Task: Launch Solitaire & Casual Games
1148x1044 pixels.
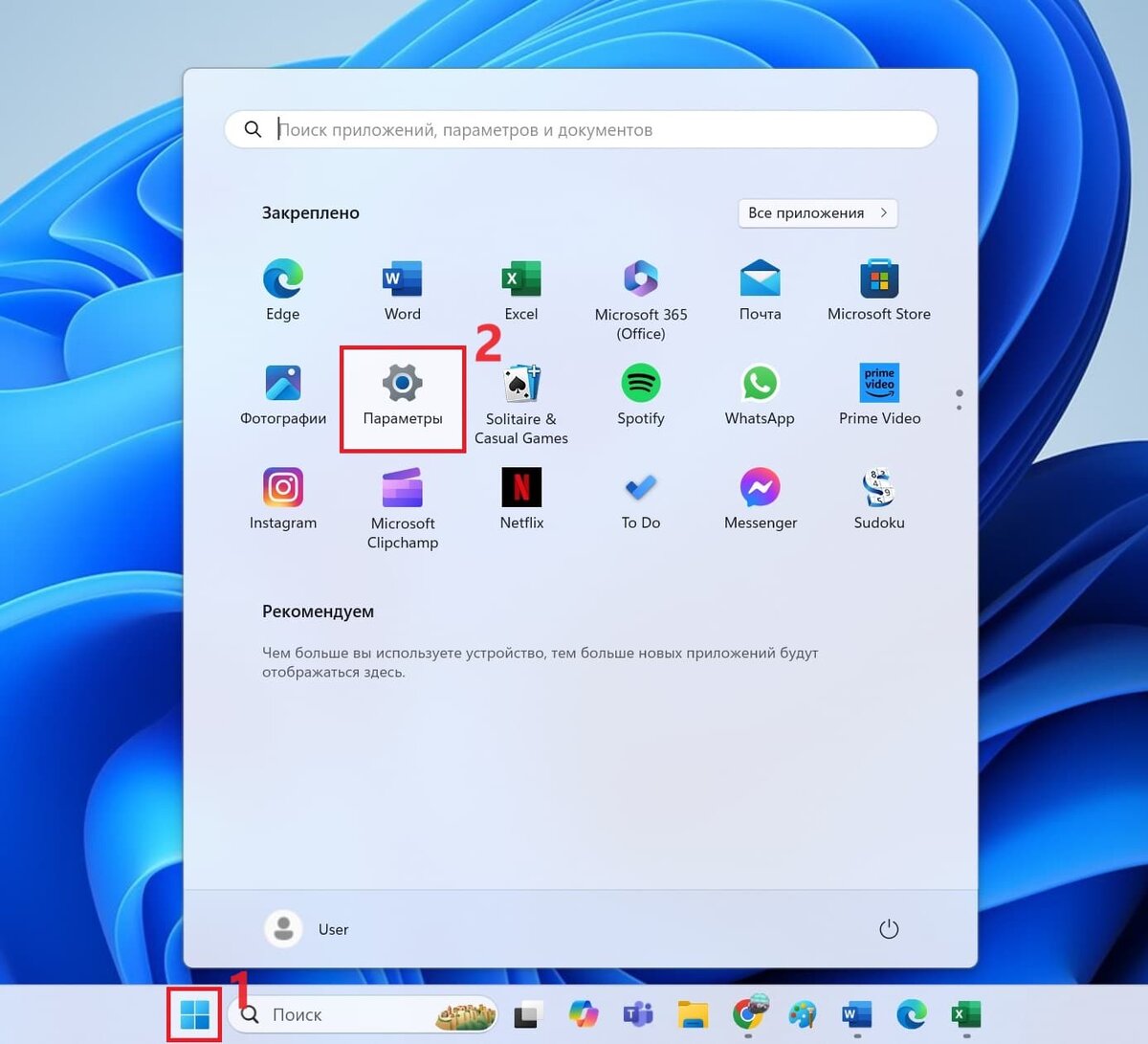Action: [521, 404]
